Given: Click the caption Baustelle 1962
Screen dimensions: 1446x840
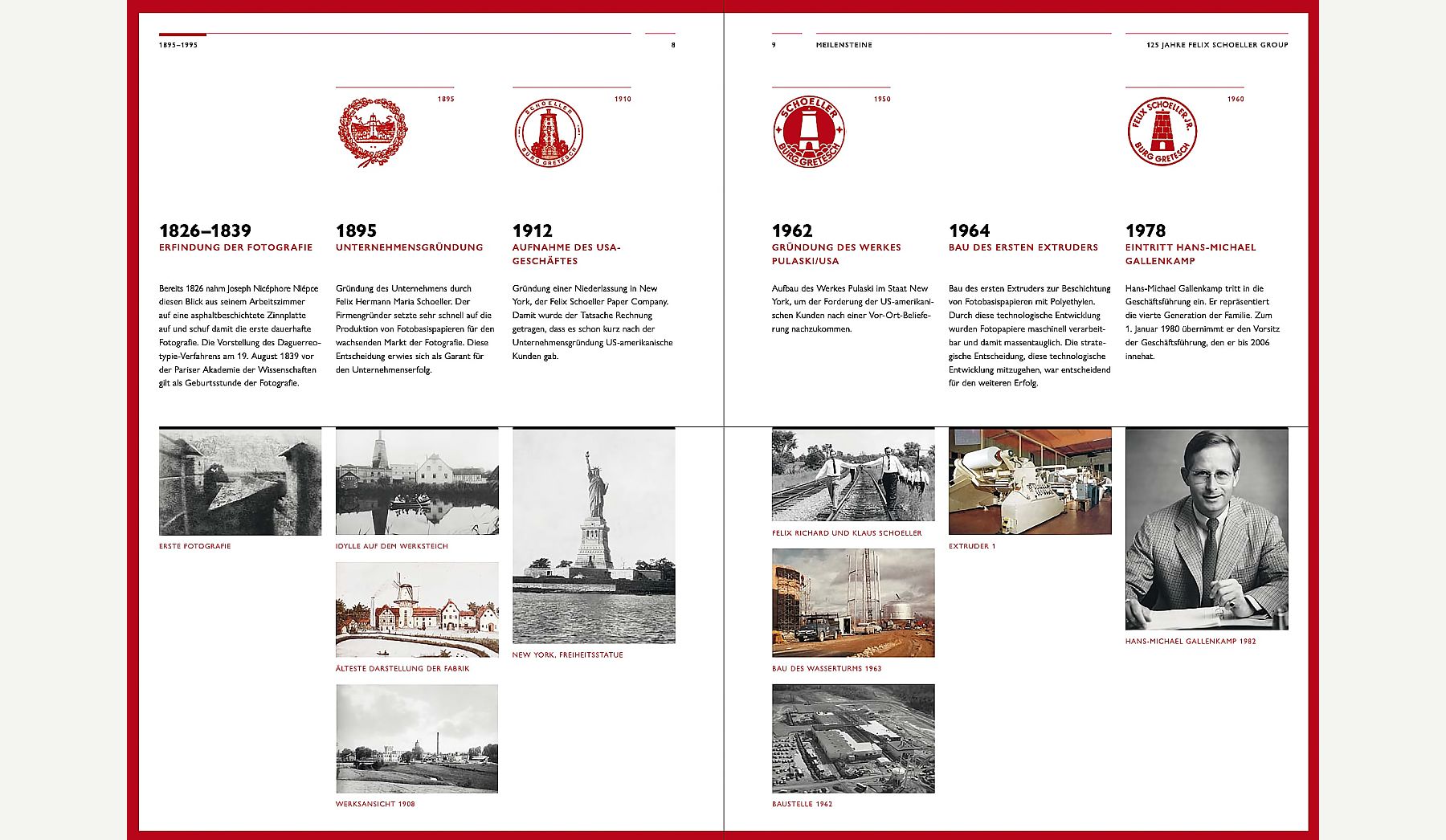Looking at the screenshot, I should coord(803,804).
